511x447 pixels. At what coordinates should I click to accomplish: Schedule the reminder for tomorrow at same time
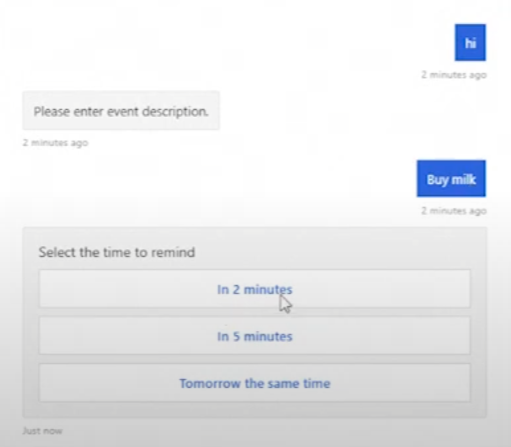255,383
